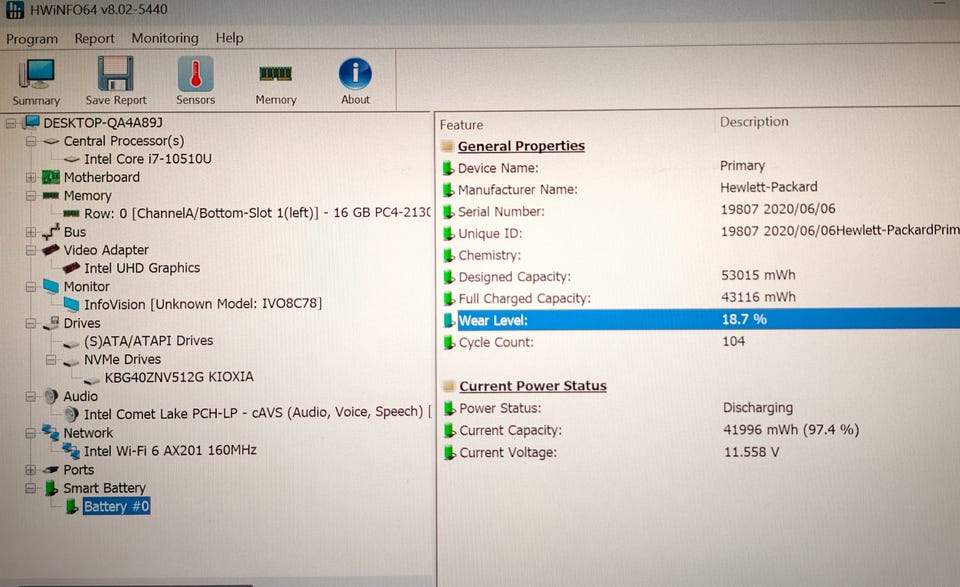
Task: Click the Bus tree node icon
Action: click(x=50, y=232)
